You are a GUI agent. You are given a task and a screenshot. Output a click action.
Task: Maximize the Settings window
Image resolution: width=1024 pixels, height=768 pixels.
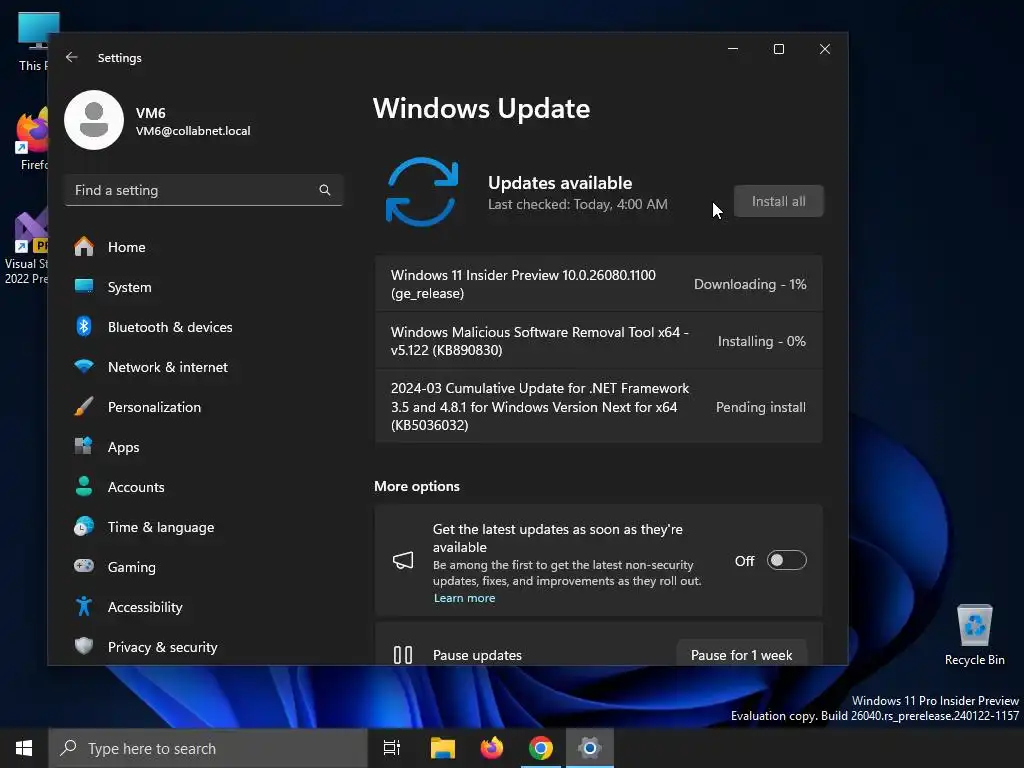[x=778, y=49]
